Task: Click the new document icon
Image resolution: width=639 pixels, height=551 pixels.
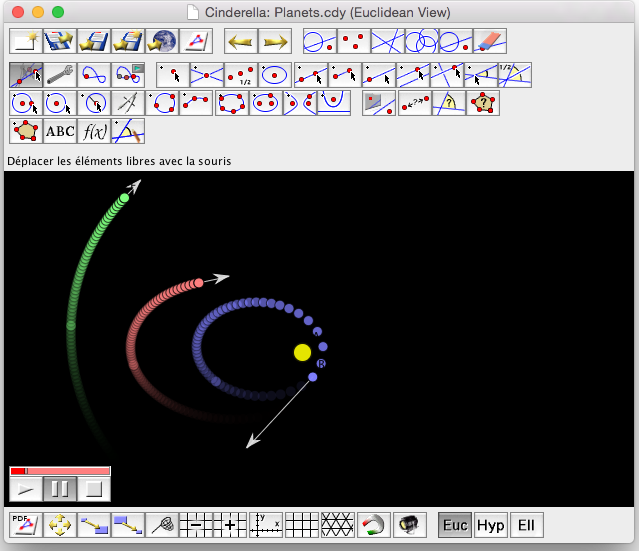Action: pos(26,42)
